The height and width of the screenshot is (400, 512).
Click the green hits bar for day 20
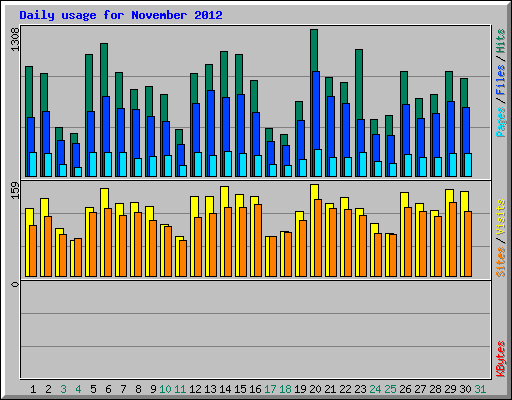pos(314,50)
